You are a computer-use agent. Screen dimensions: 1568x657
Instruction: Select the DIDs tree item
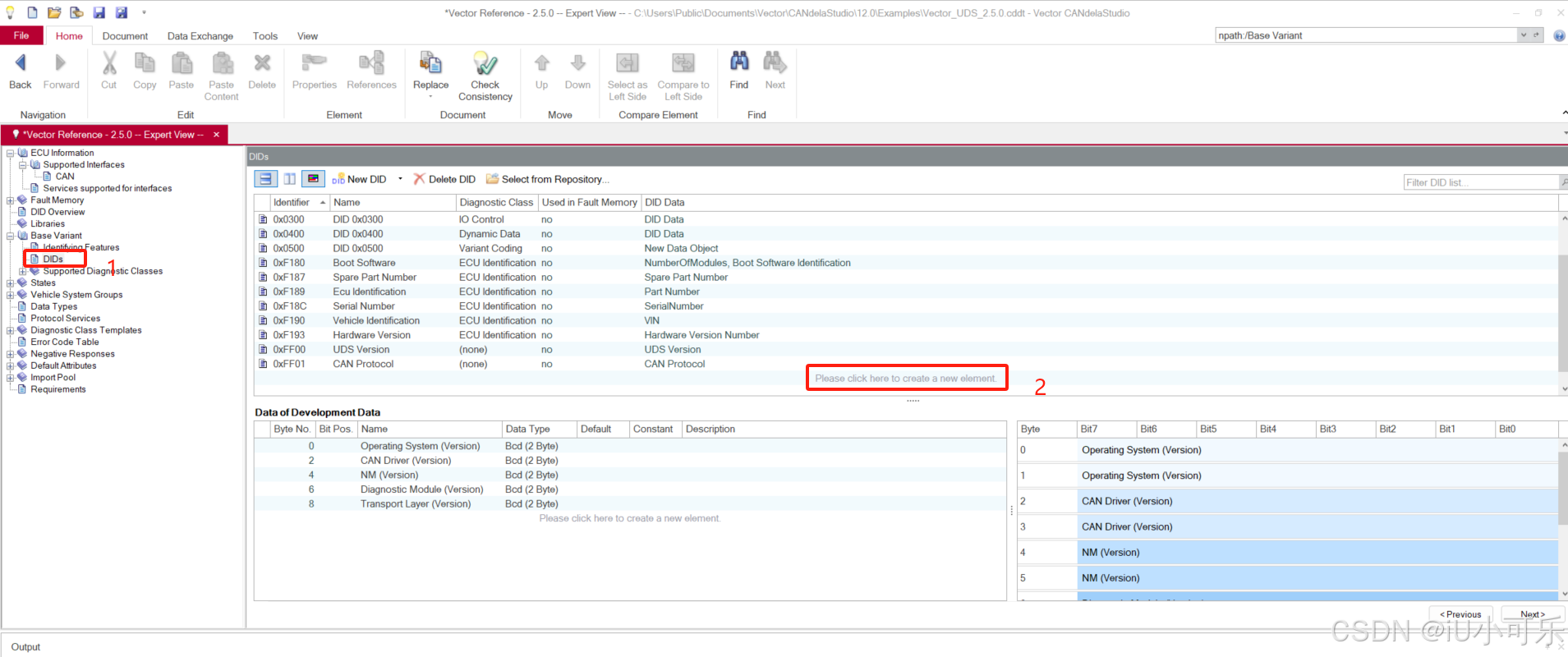[x=53, y=260]
